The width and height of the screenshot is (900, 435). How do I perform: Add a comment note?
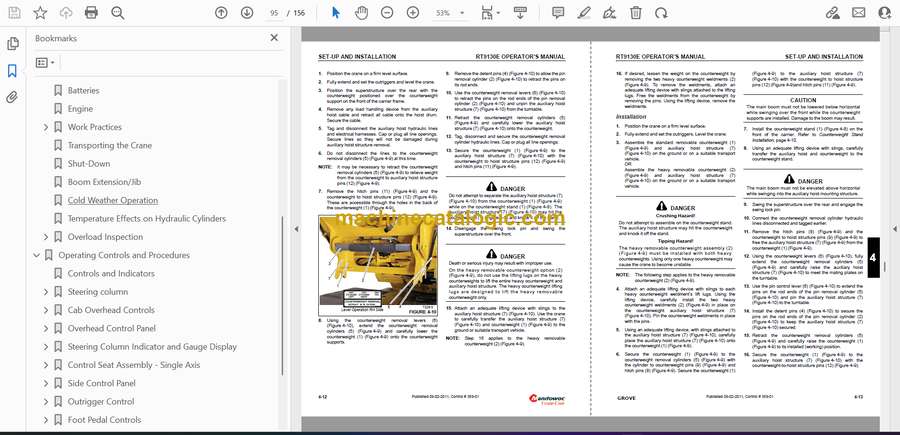tap(558, 13)
